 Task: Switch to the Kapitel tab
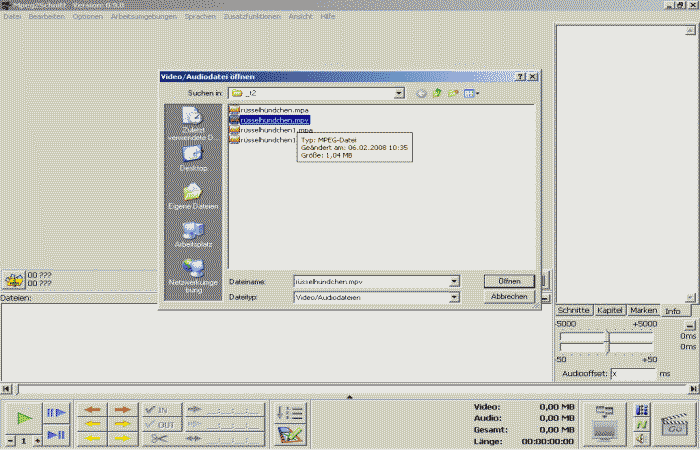coord(609,310)
